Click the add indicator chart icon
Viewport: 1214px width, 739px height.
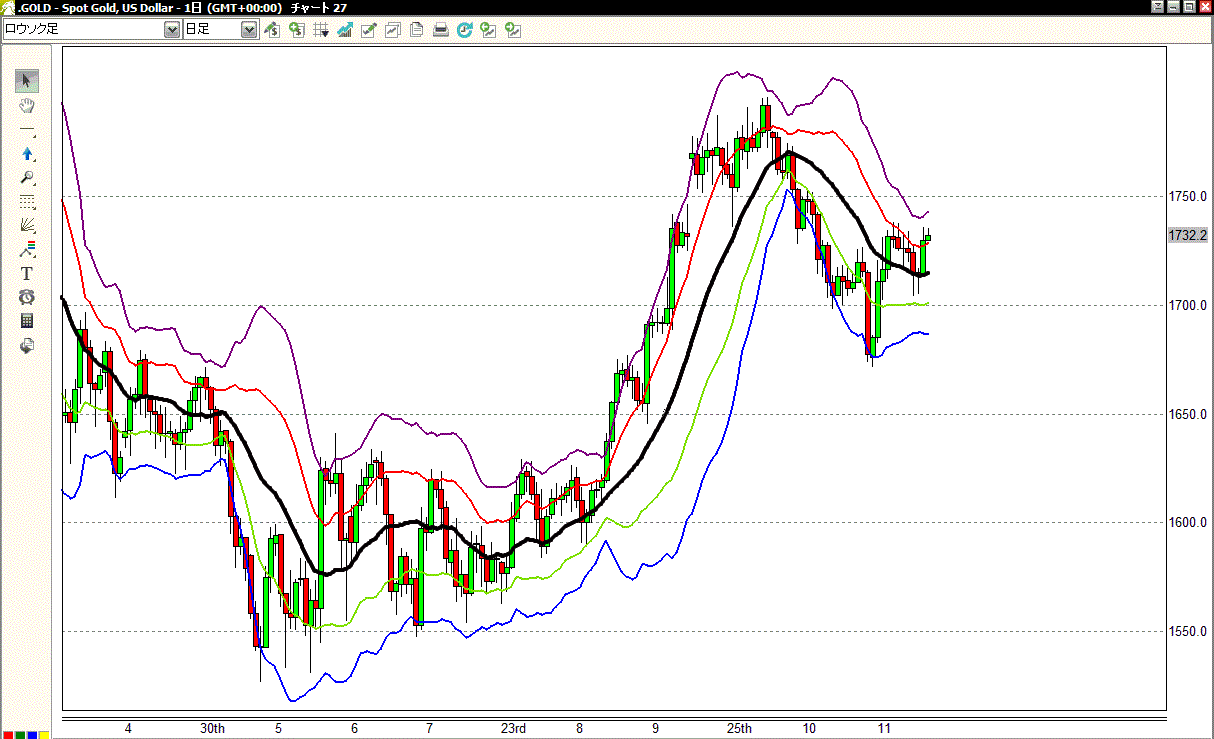345,30
